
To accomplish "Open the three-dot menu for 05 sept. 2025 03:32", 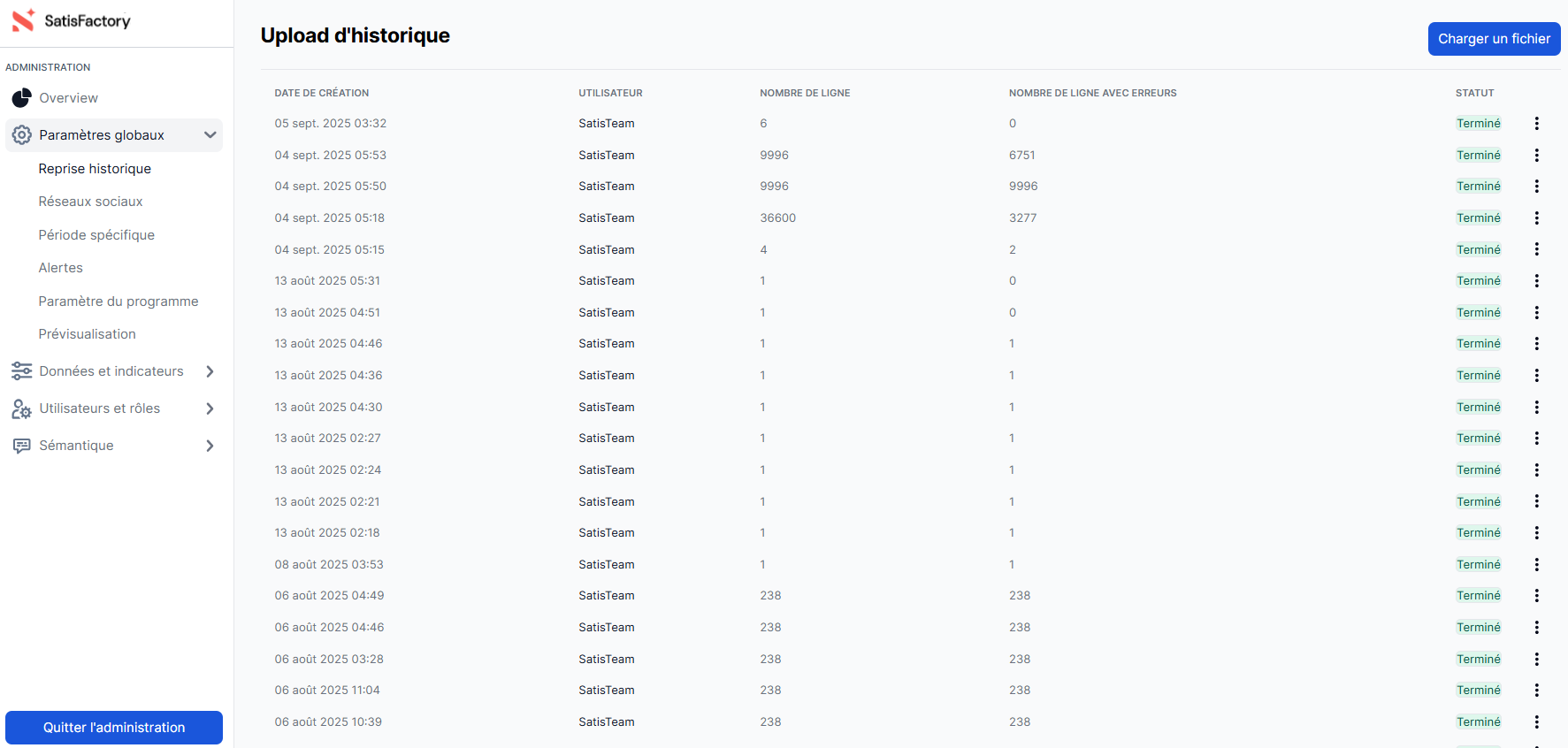I will [x=1536, y=124].
